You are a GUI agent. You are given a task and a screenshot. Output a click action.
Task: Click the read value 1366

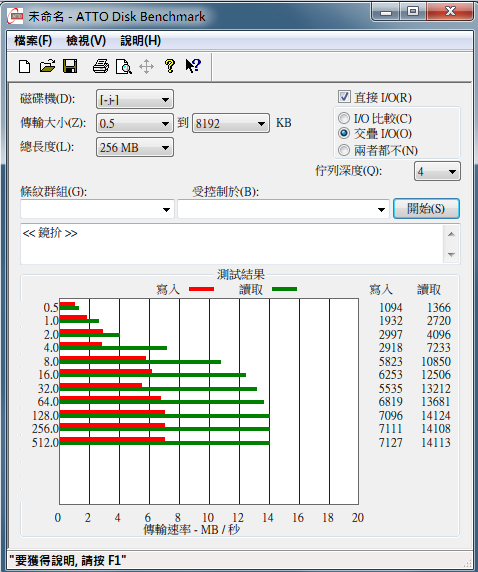click(439, 308)
